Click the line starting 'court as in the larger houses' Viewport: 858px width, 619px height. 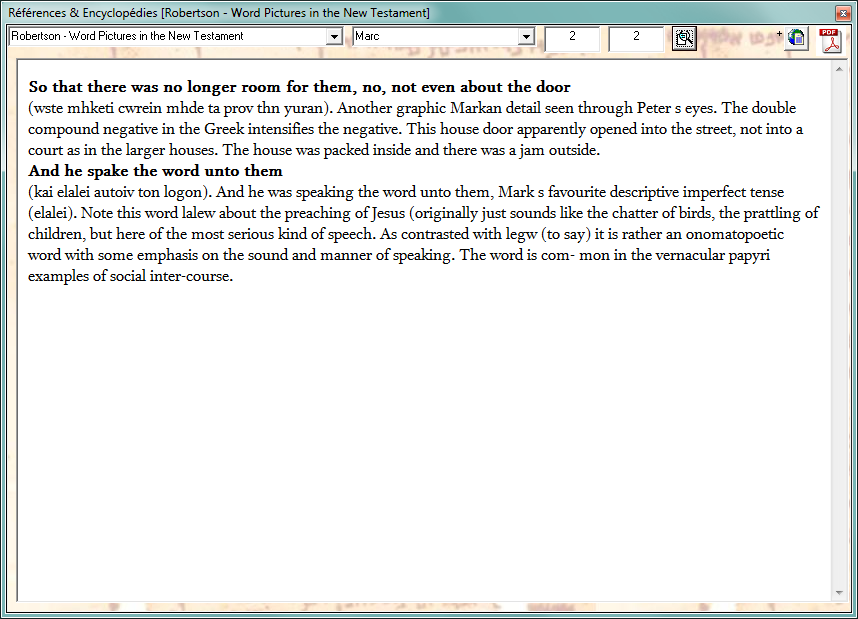[314, 150]
